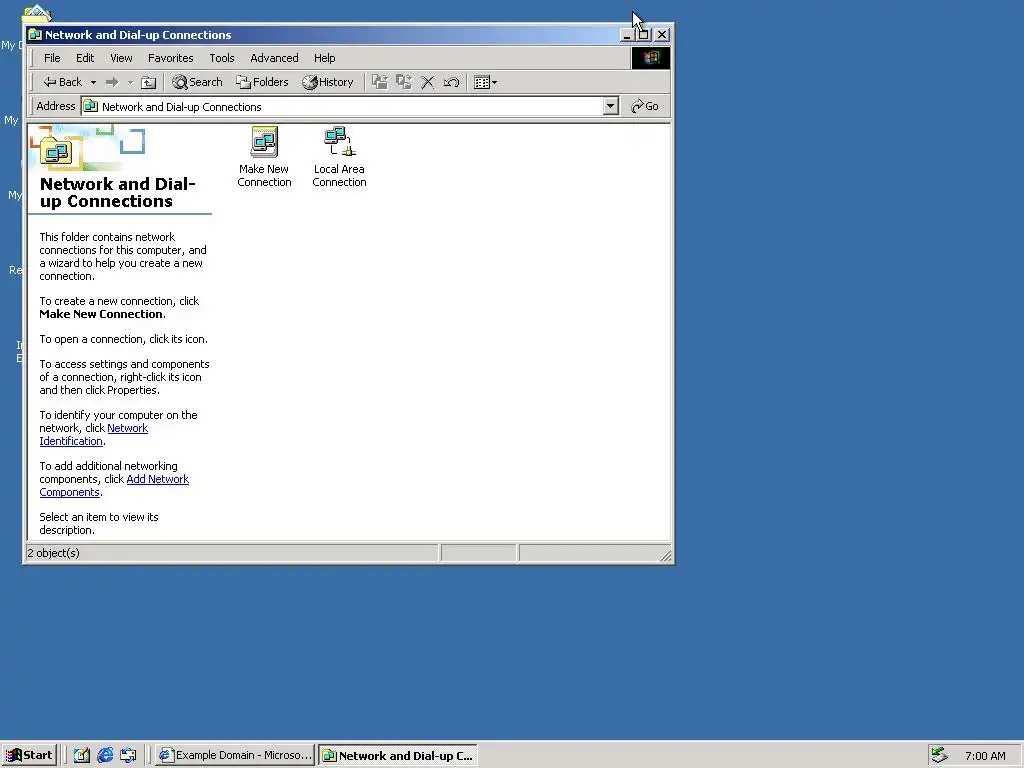Launch Internet Explorer from quick launch
The image size is (1024, 768).
tap(105, 755)
